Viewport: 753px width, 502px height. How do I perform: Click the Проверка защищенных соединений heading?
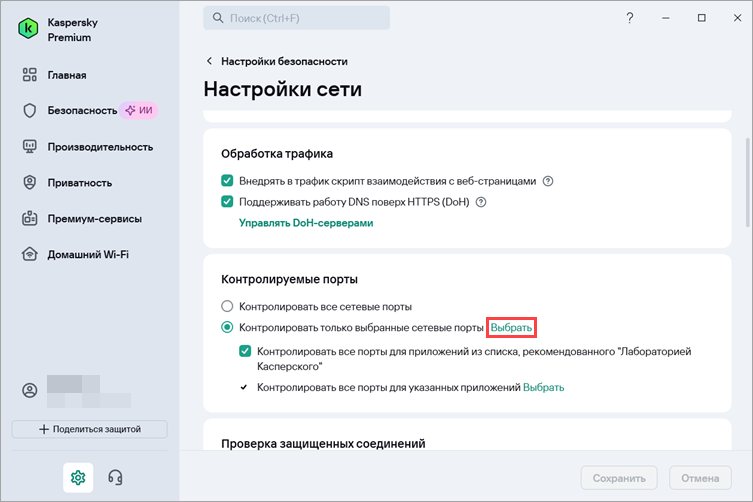coord(323,443)
